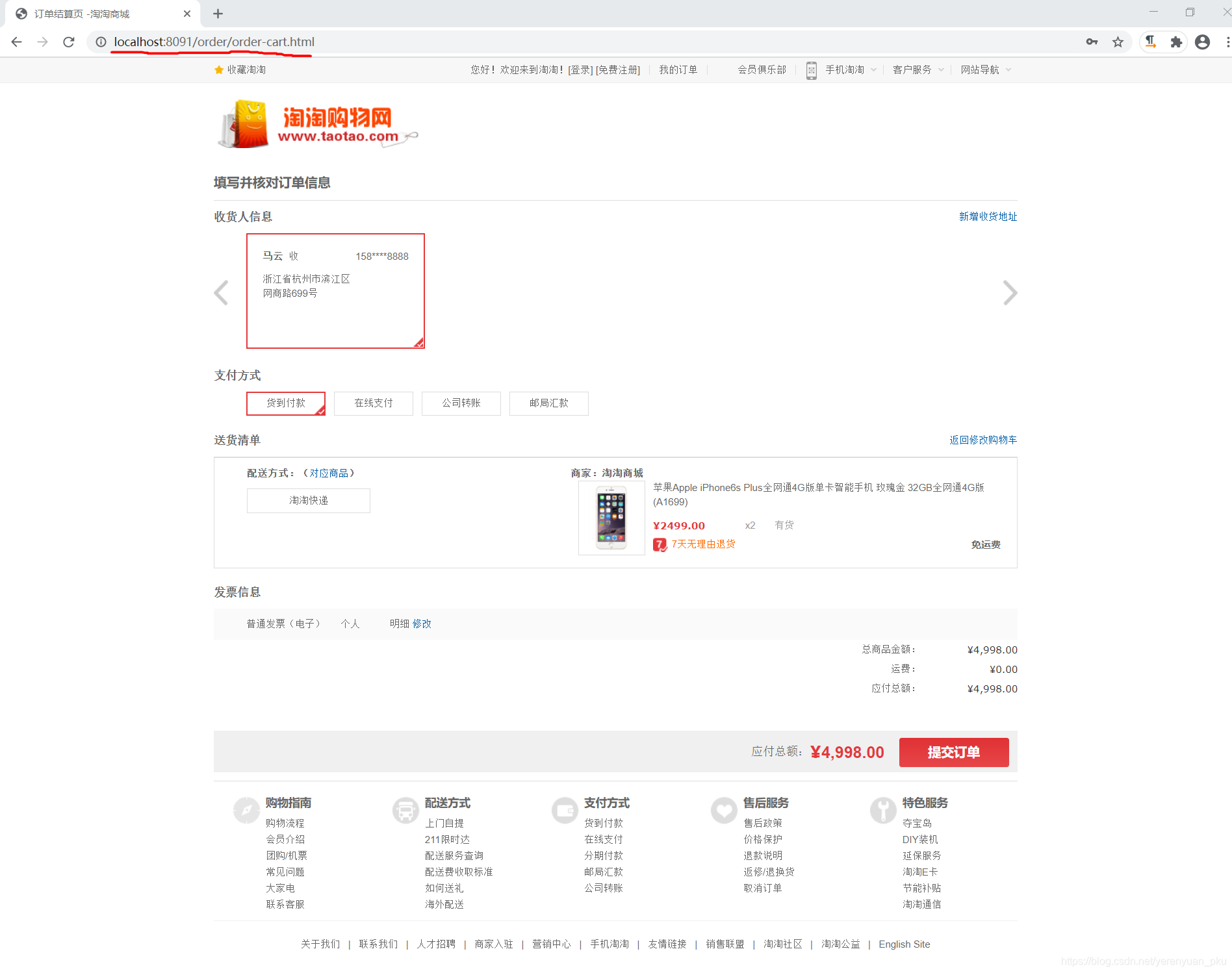Expand the 网站导航 dropdown
This screenshot has height=973, width=1232.
[1008, 70]
